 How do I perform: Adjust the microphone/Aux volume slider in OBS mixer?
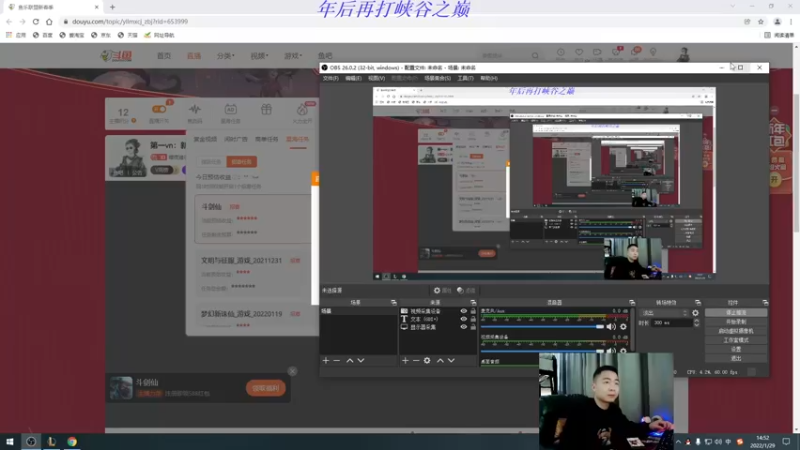[x=542, y=327]
